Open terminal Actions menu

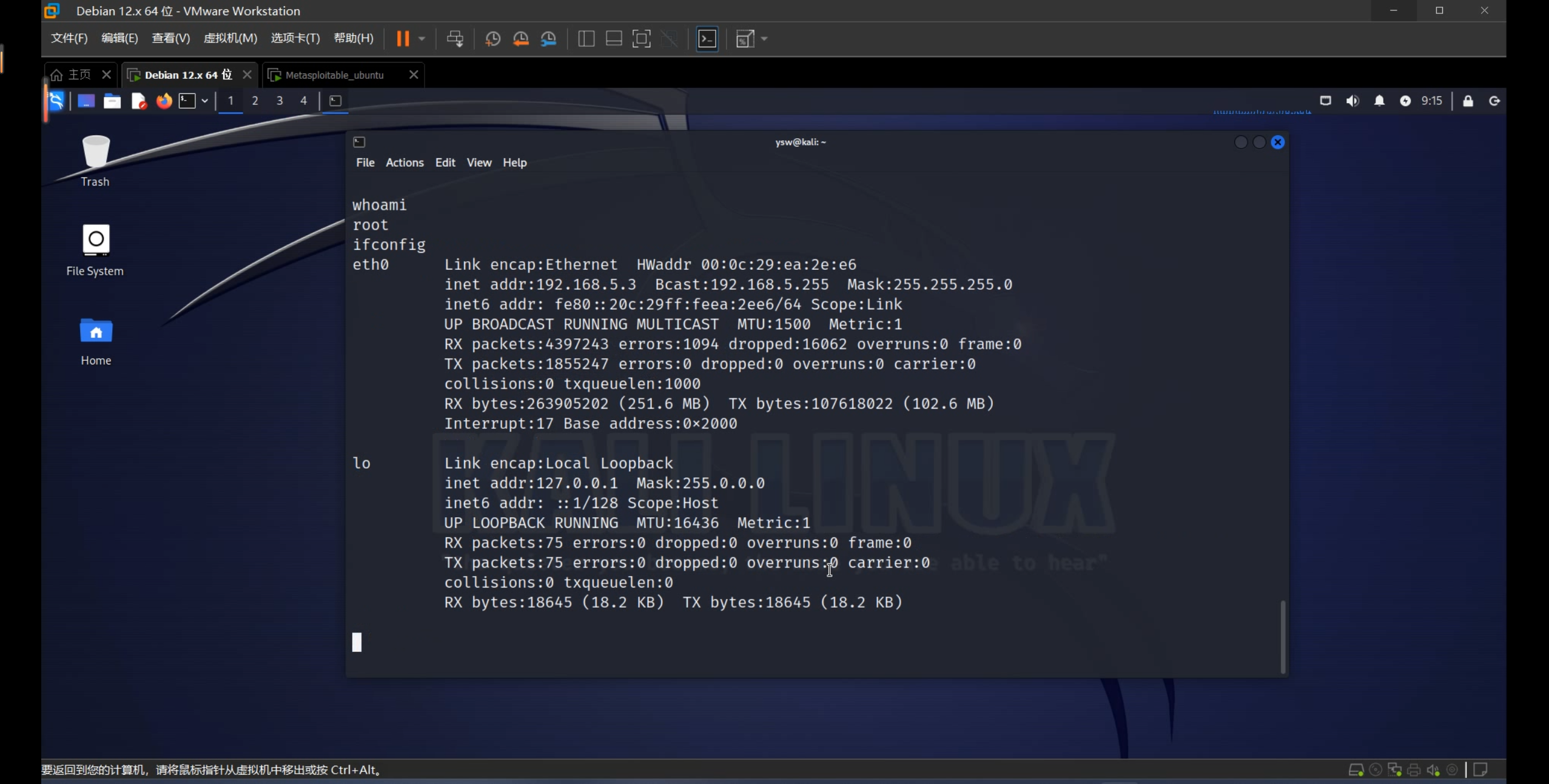point(405,162)
